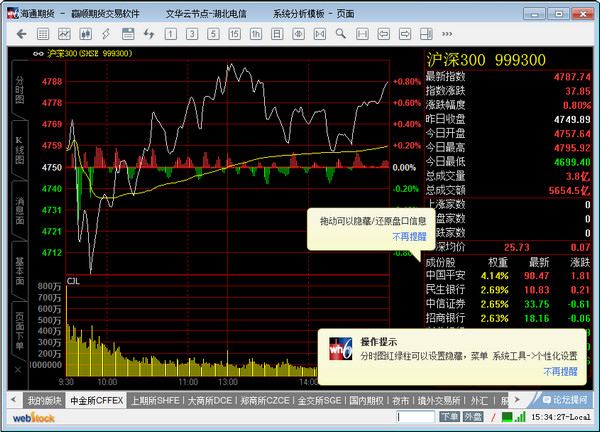
Task: Click the 沪深300 (SHSE 999300) chart title
Action: 90,54
